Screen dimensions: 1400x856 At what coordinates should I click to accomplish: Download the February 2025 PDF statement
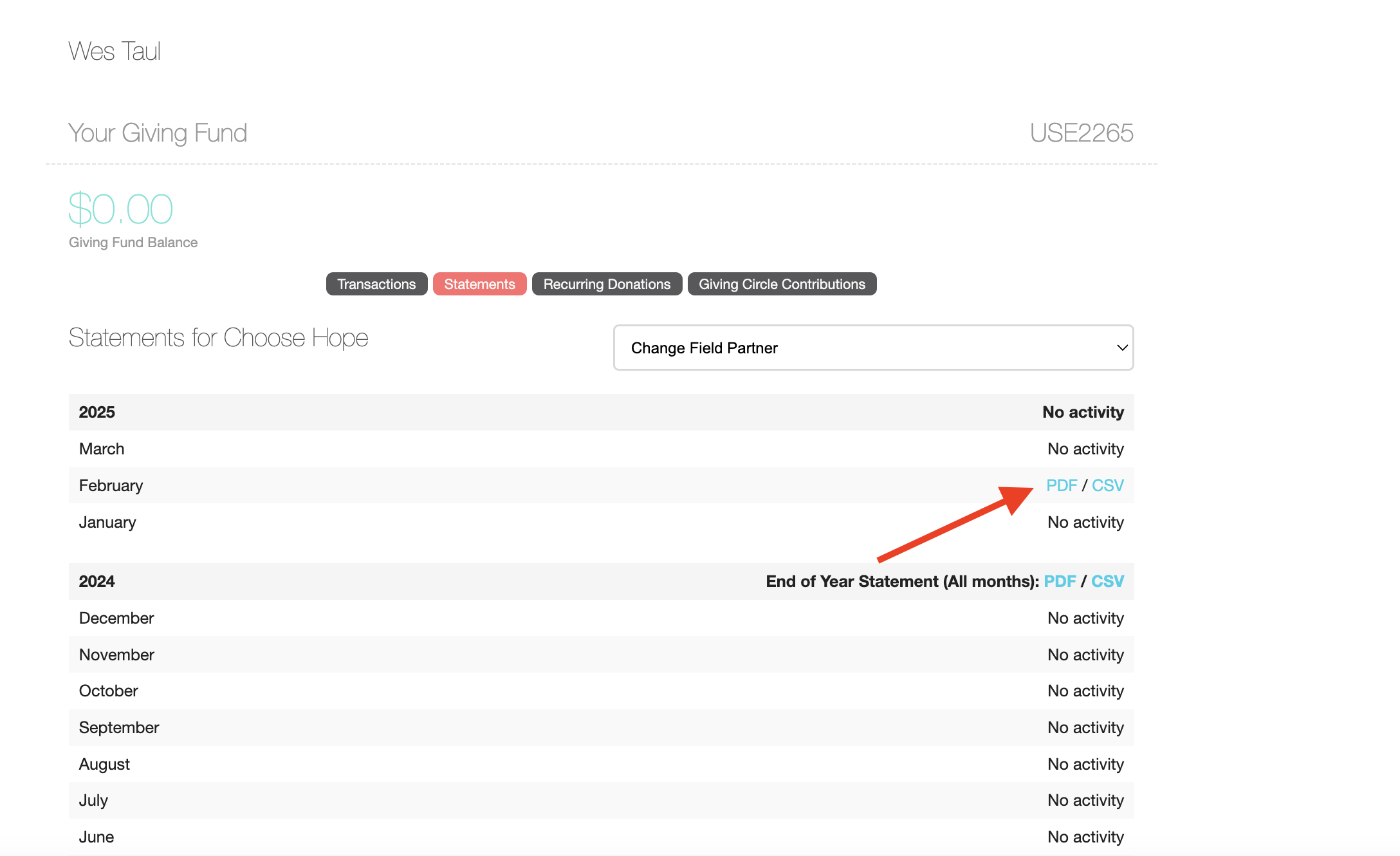1062,485
